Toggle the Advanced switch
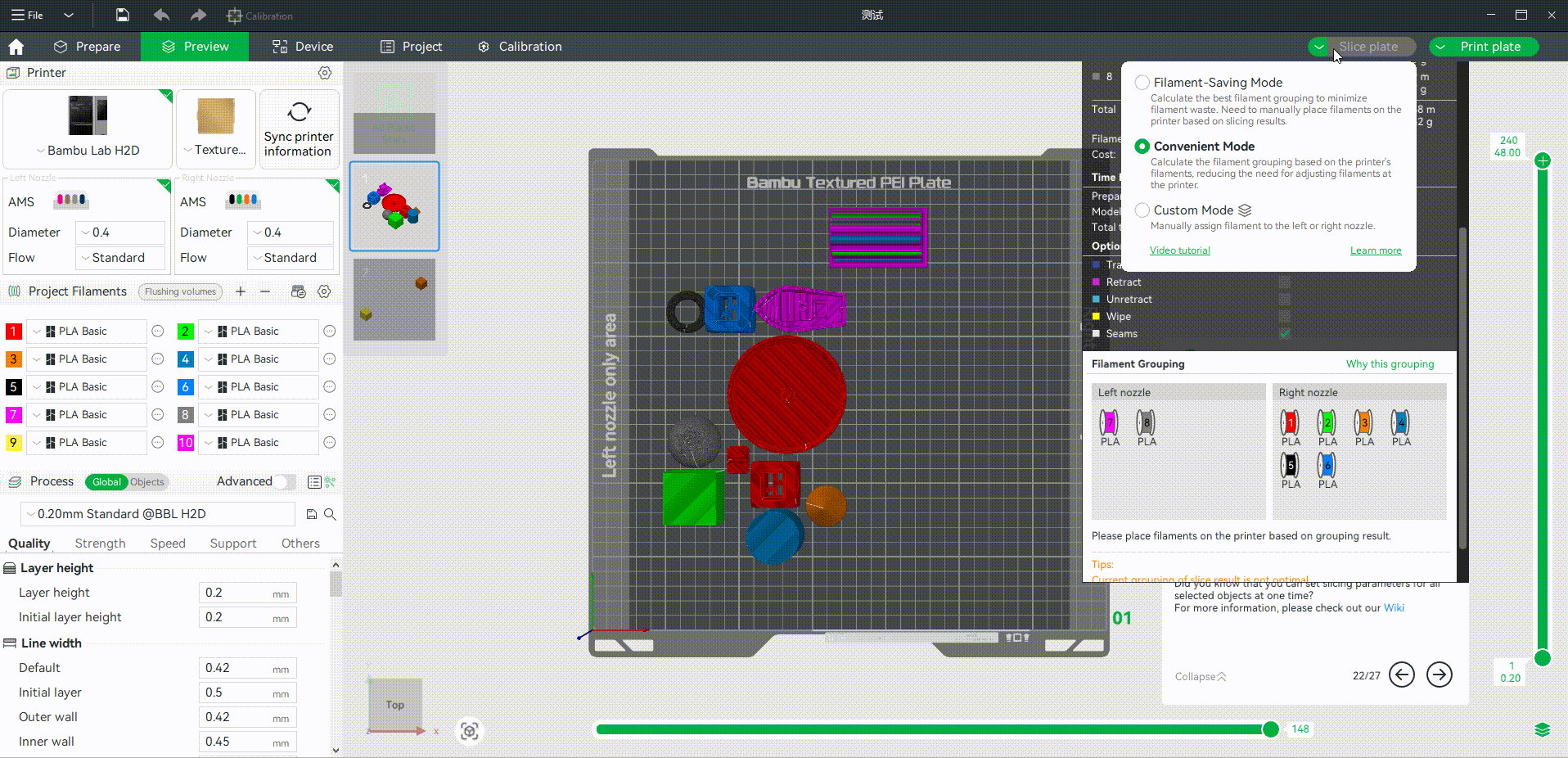The height and width of the screenshot is (758, 1568). [x=284, y=481]
